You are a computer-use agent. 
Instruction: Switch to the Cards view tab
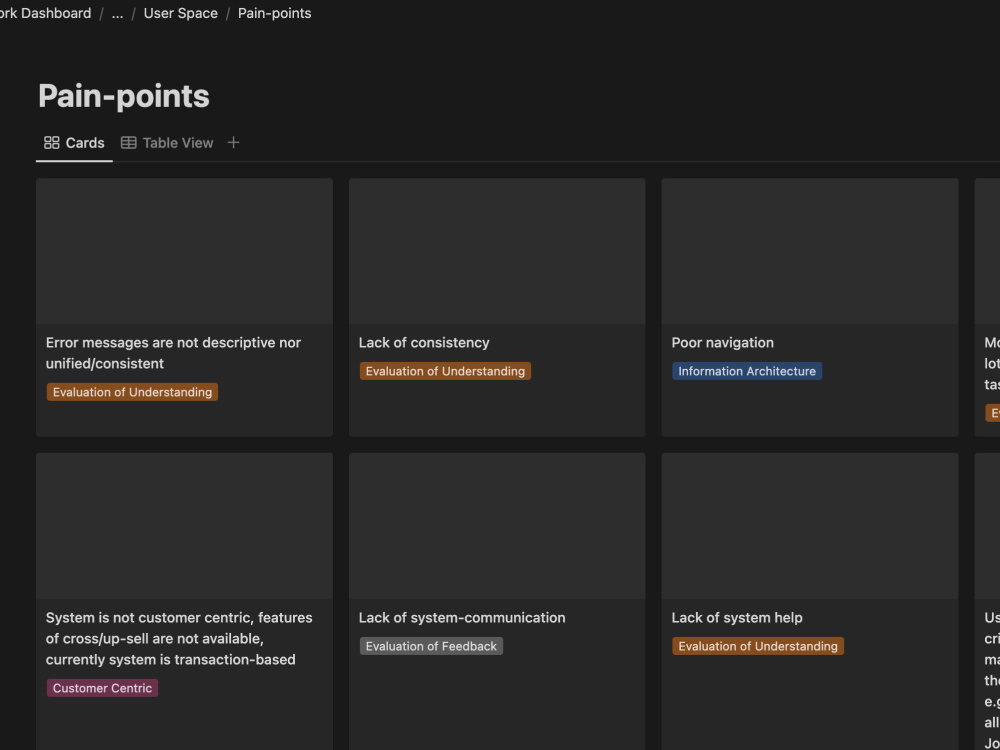click(74, 143)
